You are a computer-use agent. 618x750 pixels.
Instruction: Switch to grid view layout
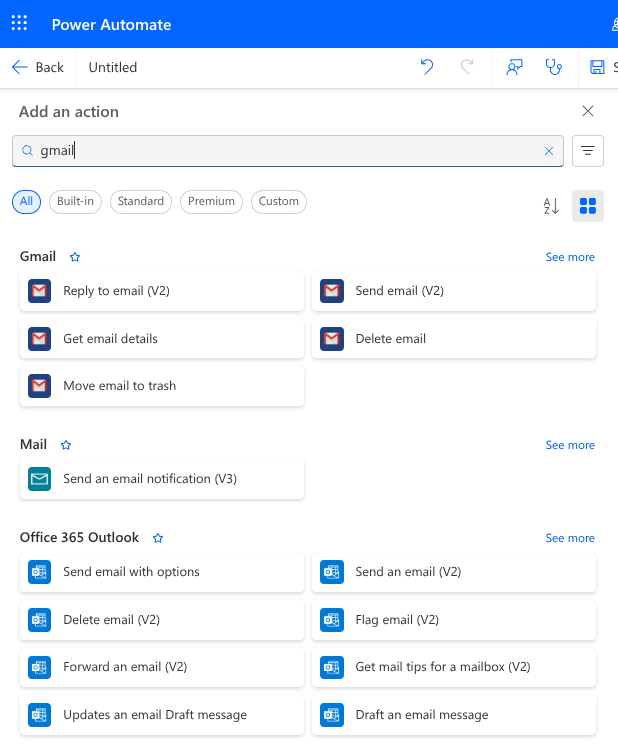click(588, 206)
